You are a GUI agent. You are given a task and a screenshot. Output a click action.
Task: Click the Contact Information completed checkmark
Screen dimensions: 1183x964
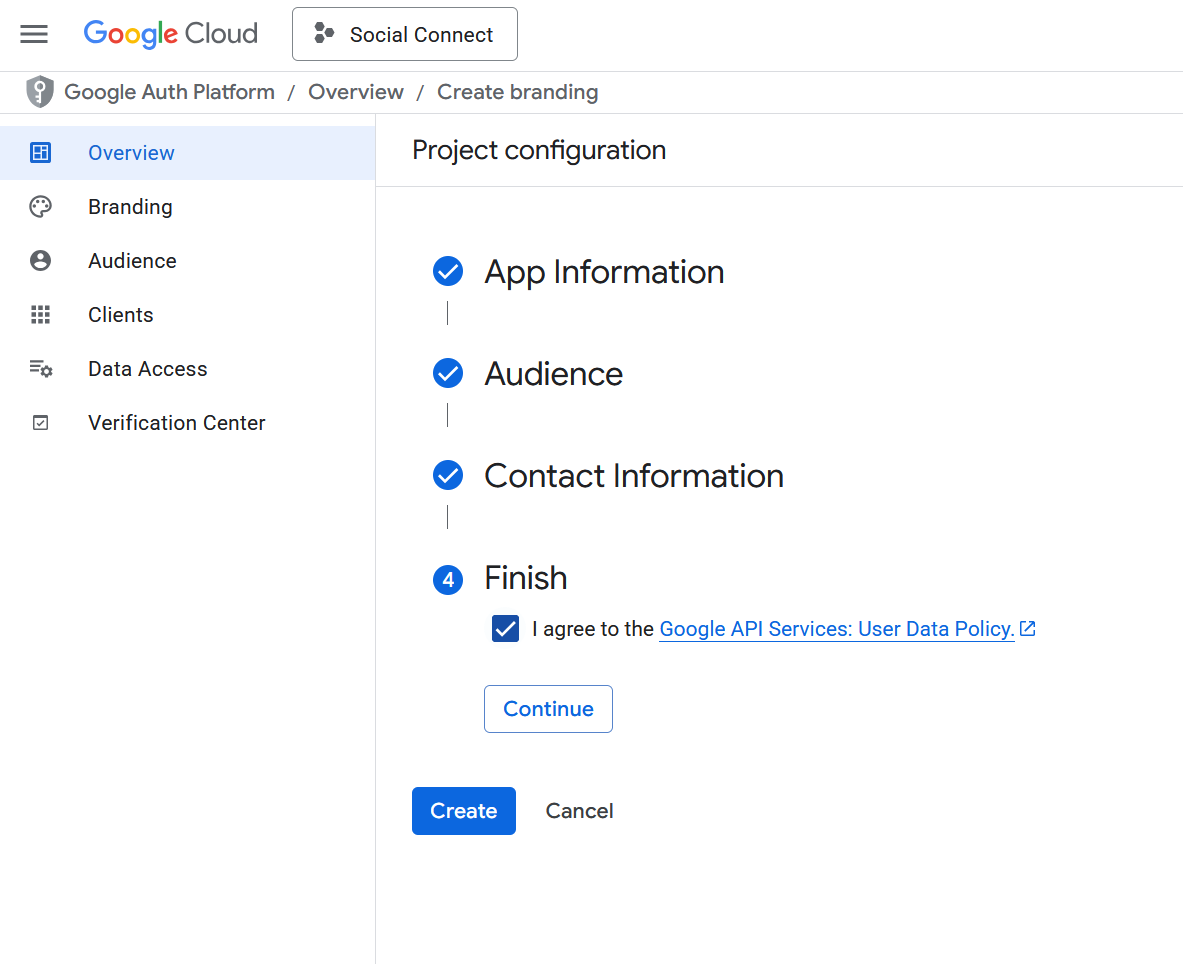[x=448, y=475]
